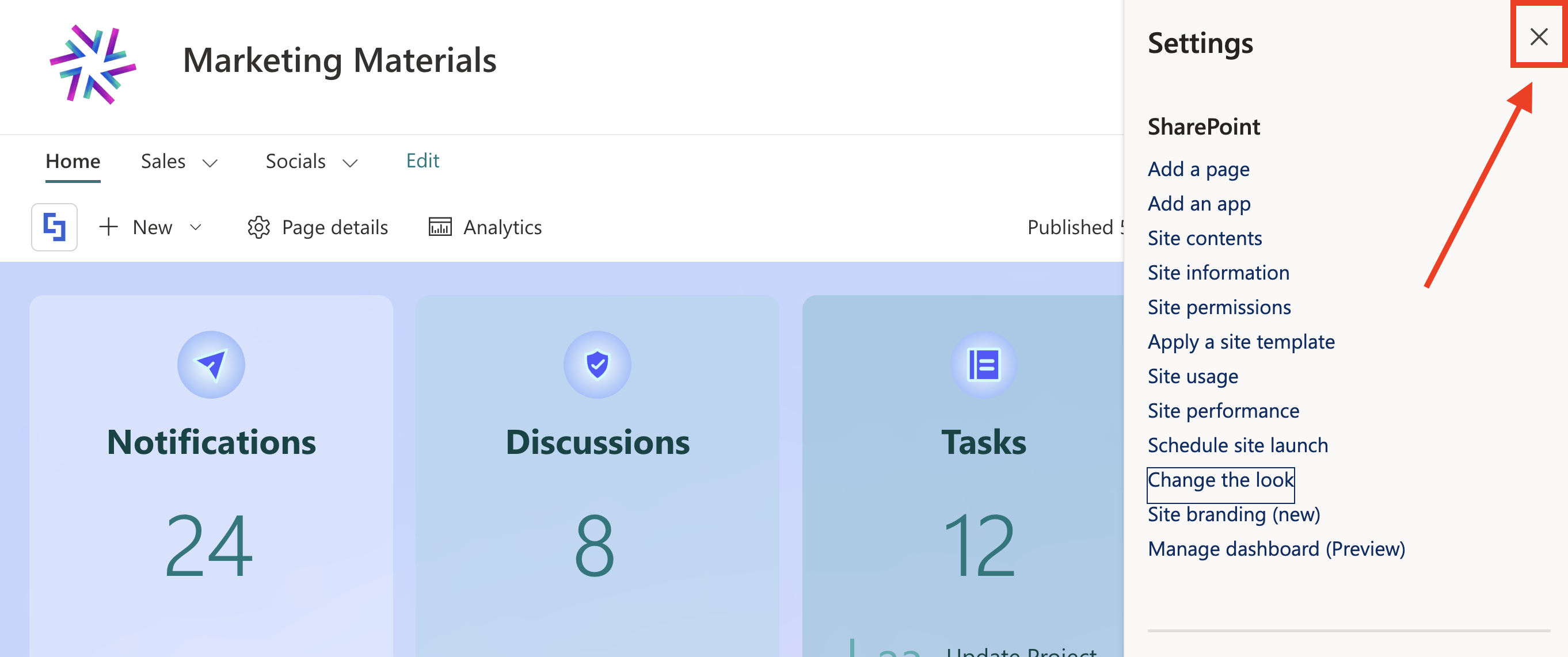Click the Marketing Materials site title

point(339,60)
